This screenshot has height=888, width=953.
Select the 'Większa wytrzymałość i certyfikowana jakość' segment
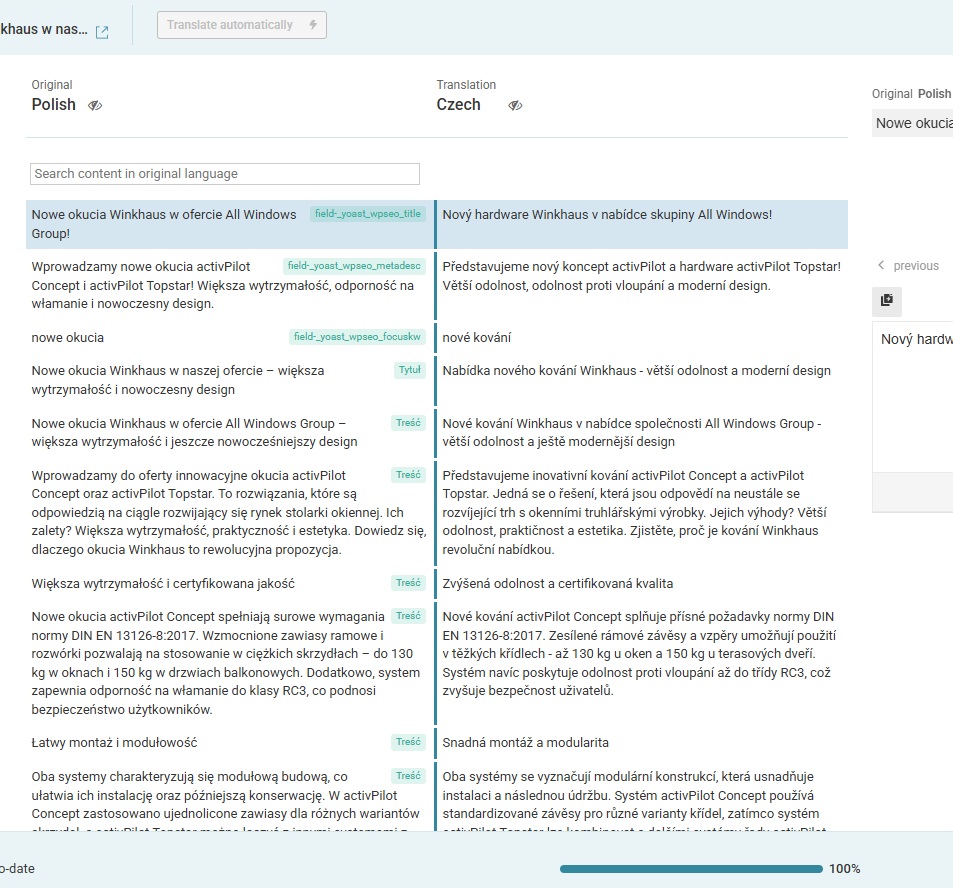[163, 584]
